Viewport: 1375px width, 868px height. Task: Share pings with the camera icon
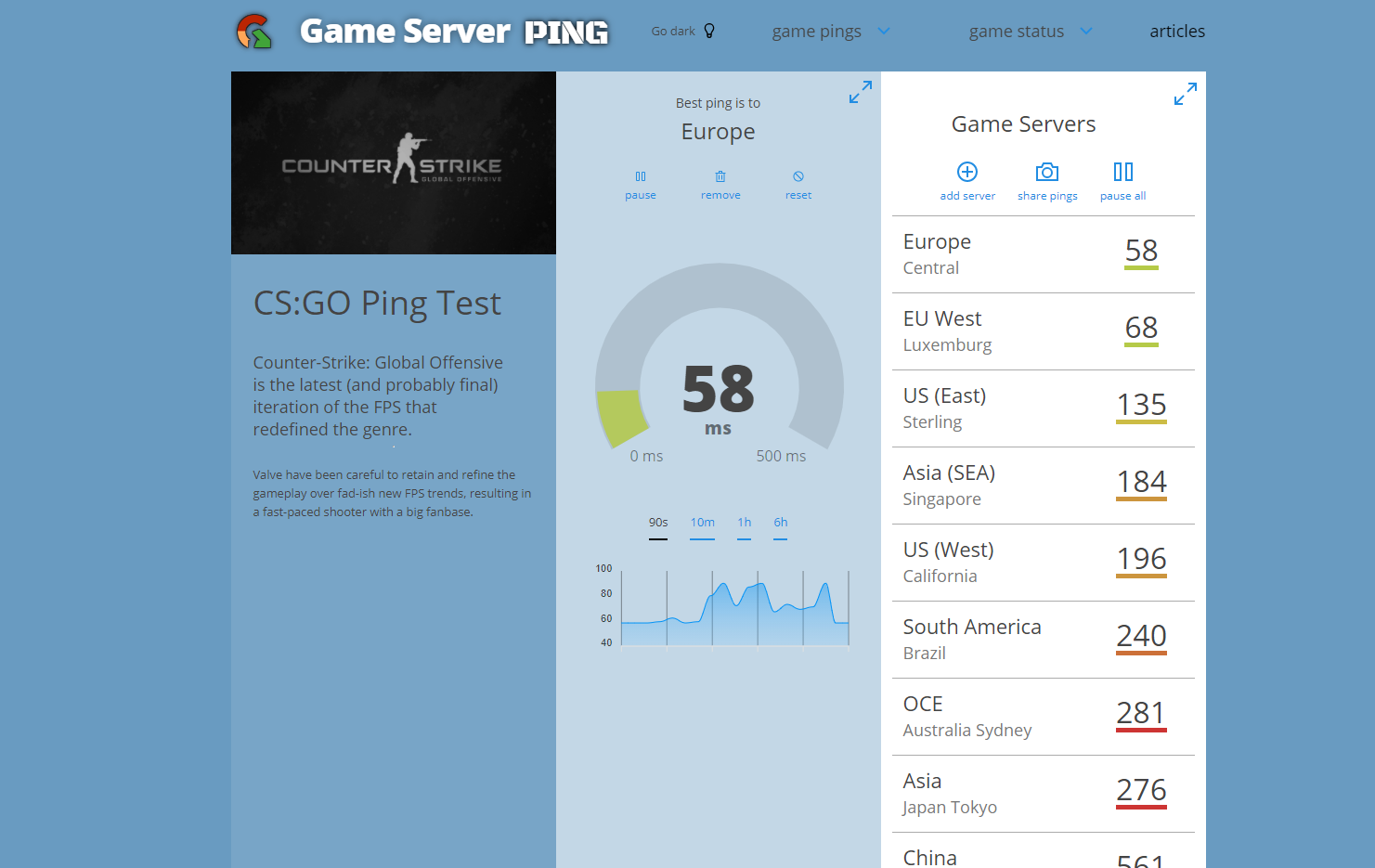pyautogui.click(x=1047, y=181)
